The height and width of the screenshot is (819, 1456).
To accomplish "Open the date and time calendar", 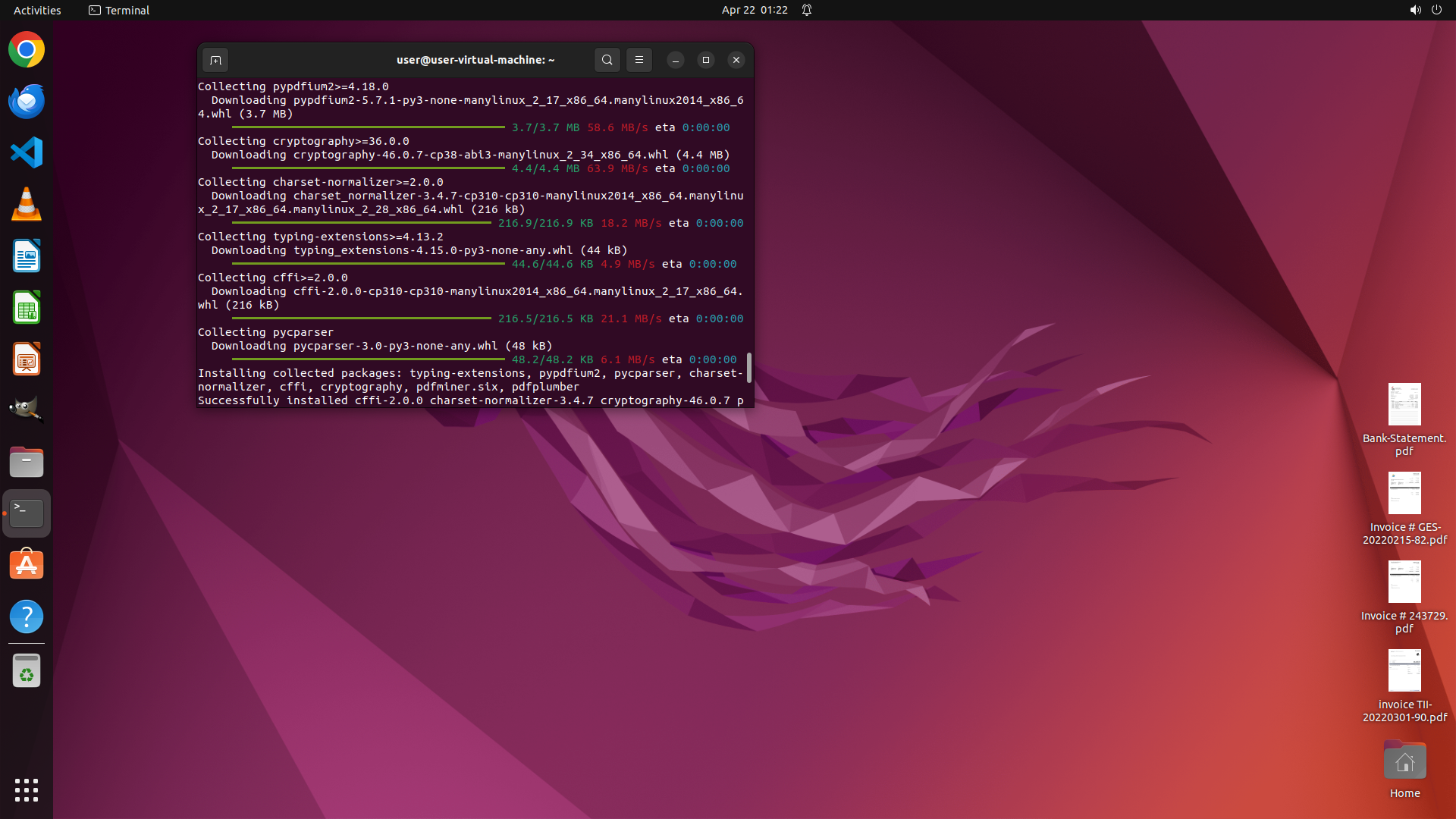I will pyautogui.click(x=754, y=10).
